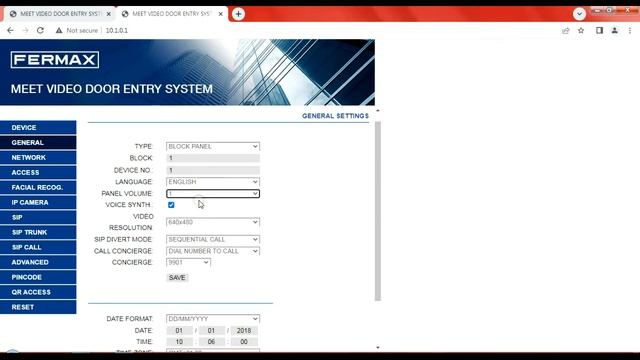Click the share page icon
This screenshot has width=640, height=360.
click(x=566, y=30)
